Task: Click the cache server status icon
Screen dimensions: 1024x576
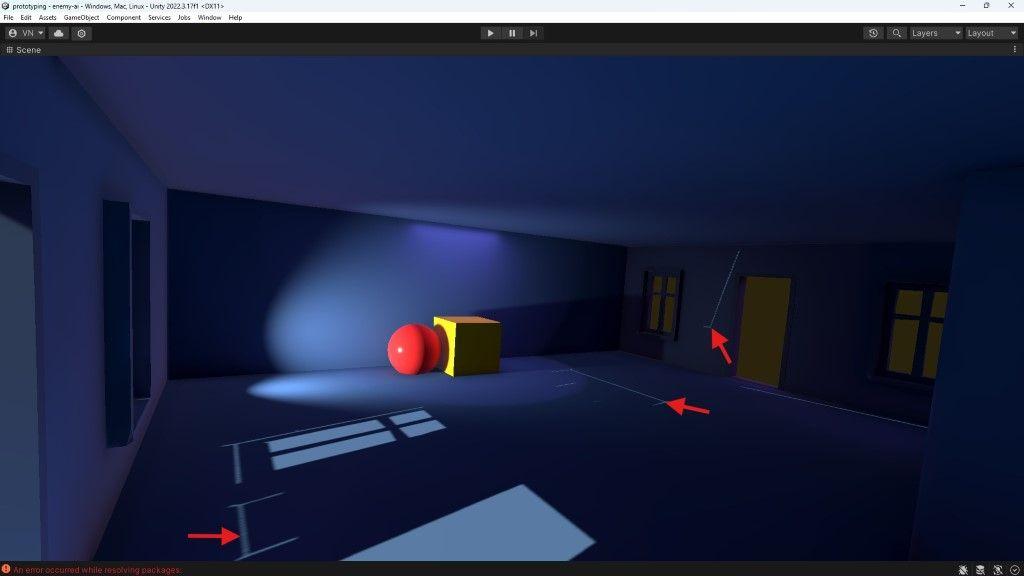Action: coord(978,569)
